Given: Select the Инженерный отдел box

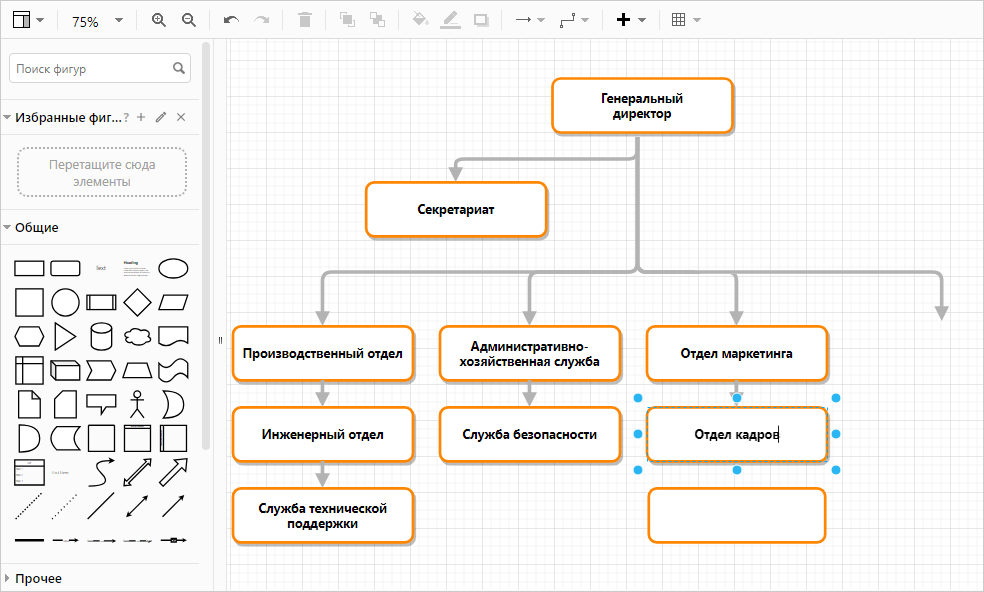Looking at the screenshot, I should click(x=323, y=434).
